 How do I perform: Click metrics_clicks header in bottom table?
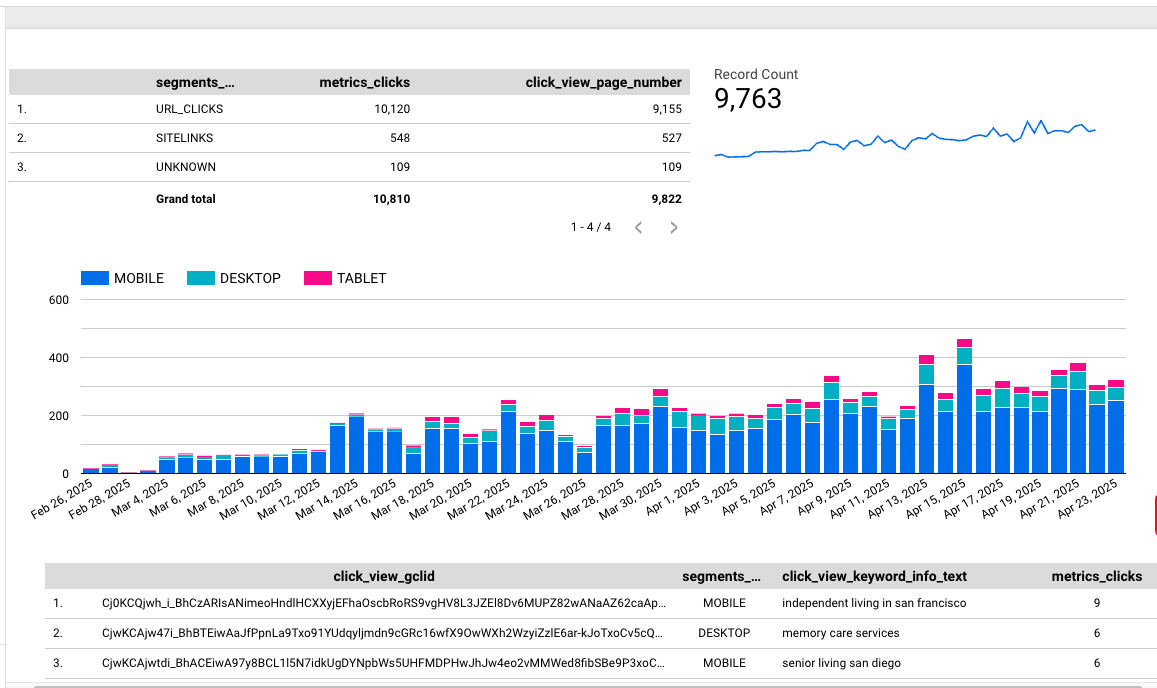pyautogui.click(x=1096, y=576)
